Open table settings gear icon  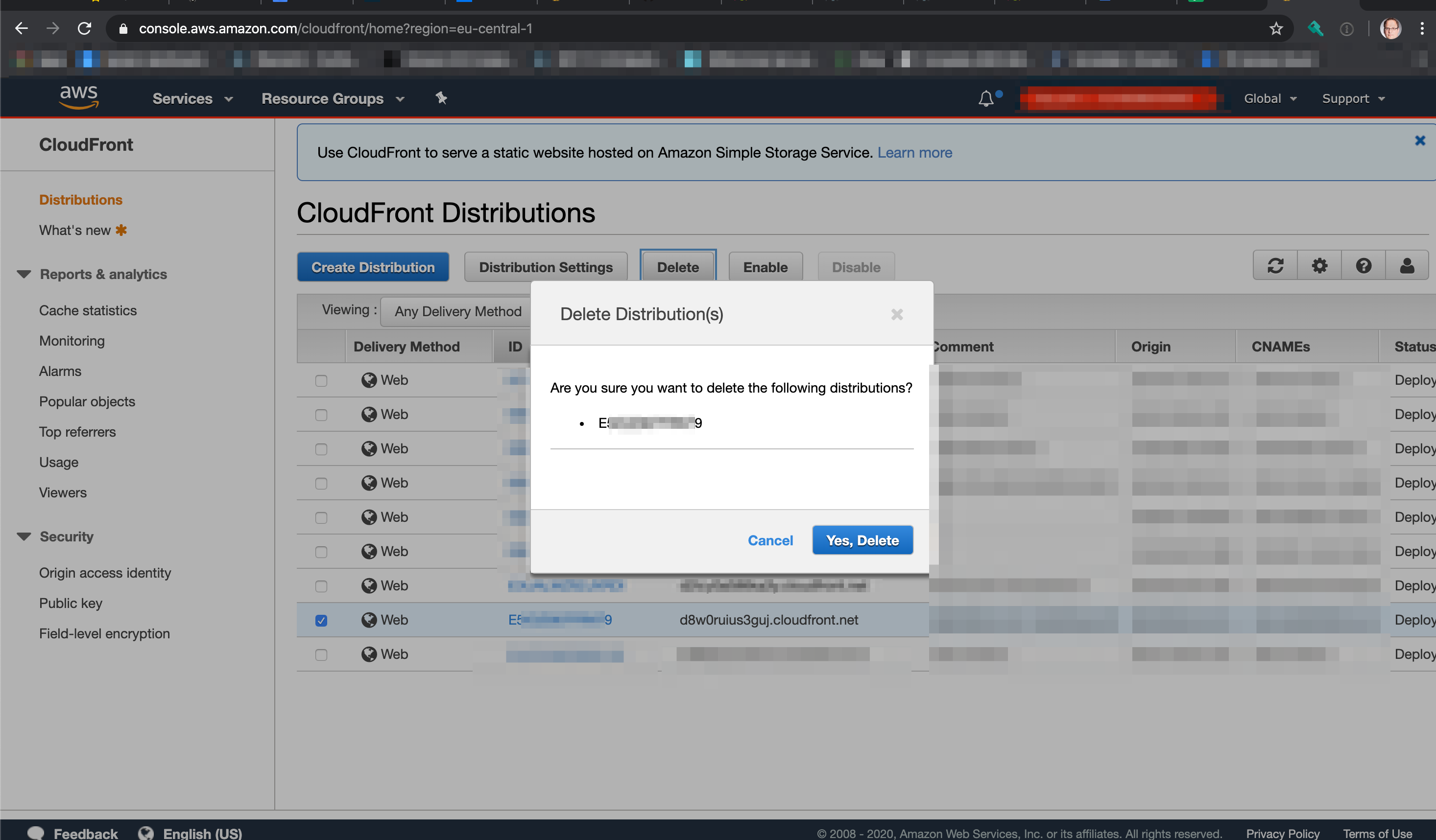pyautogui.click(x=1319, y=265)
